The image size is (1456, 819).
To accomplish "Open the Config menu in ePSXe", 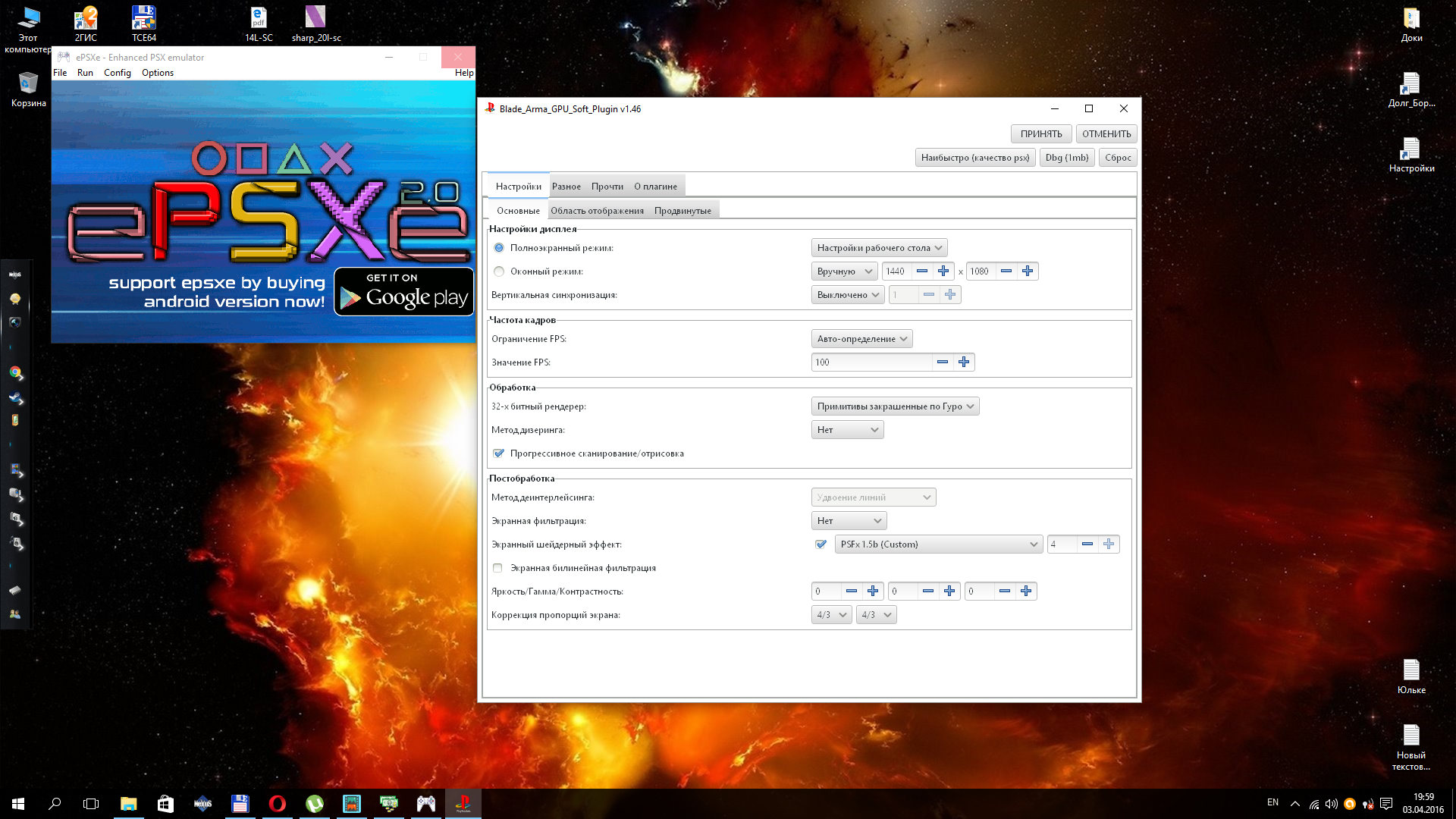I will 118,73.
